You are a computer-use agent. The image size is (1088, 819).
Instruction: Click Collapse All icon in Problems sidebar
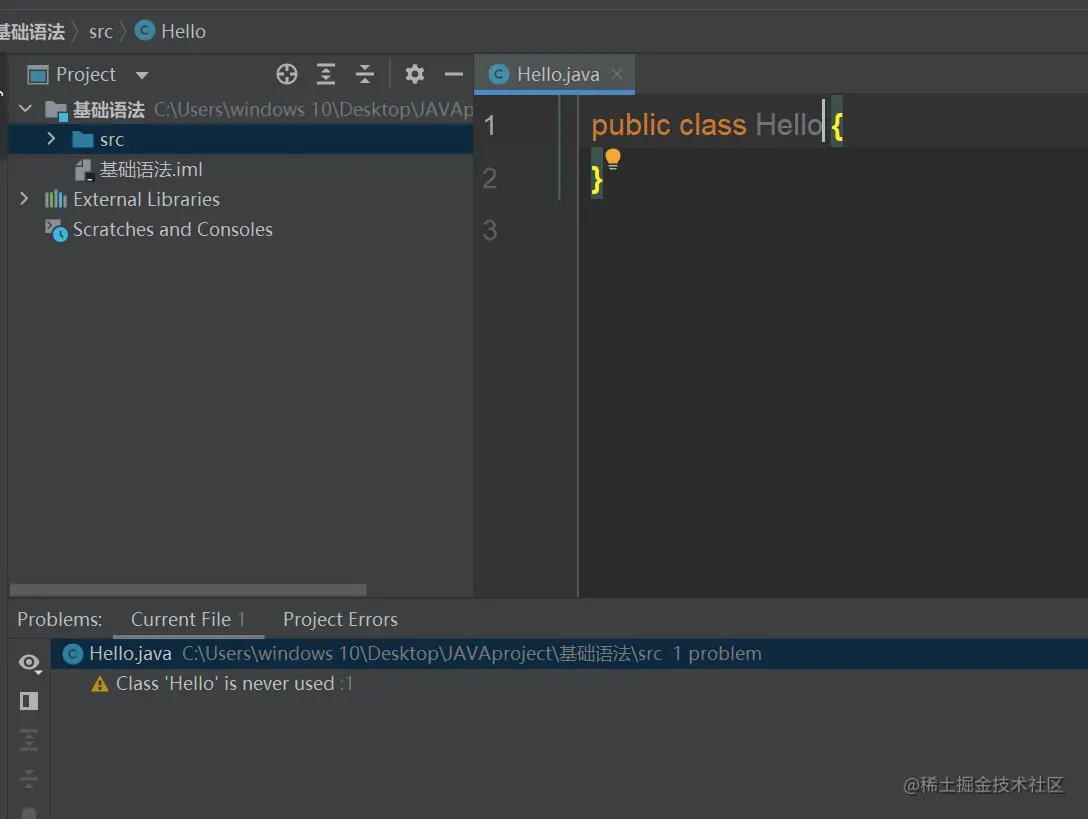point(29,778)
